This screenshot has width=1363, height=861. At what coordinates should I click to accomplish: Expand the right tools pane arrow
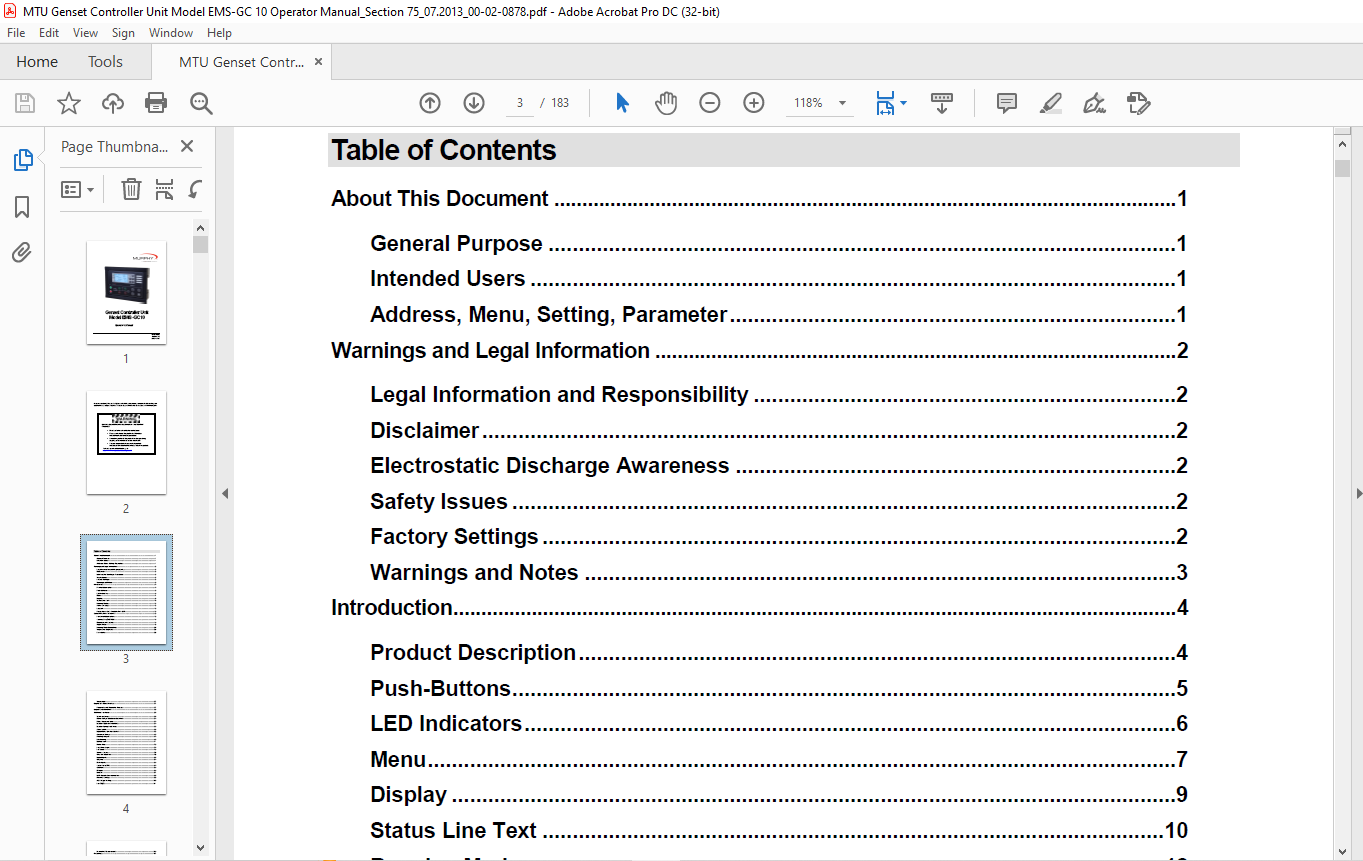[x=1358, y=493]
